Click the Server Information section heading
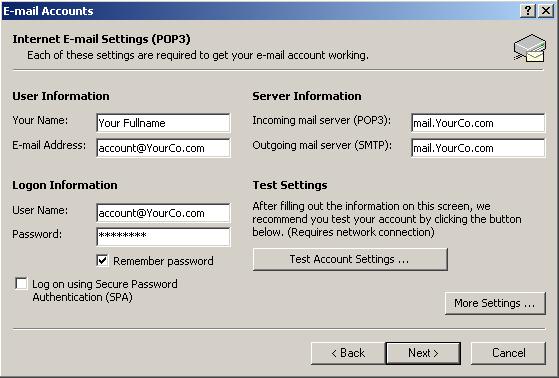The image size is (559, 378). (x=307, y=96)
